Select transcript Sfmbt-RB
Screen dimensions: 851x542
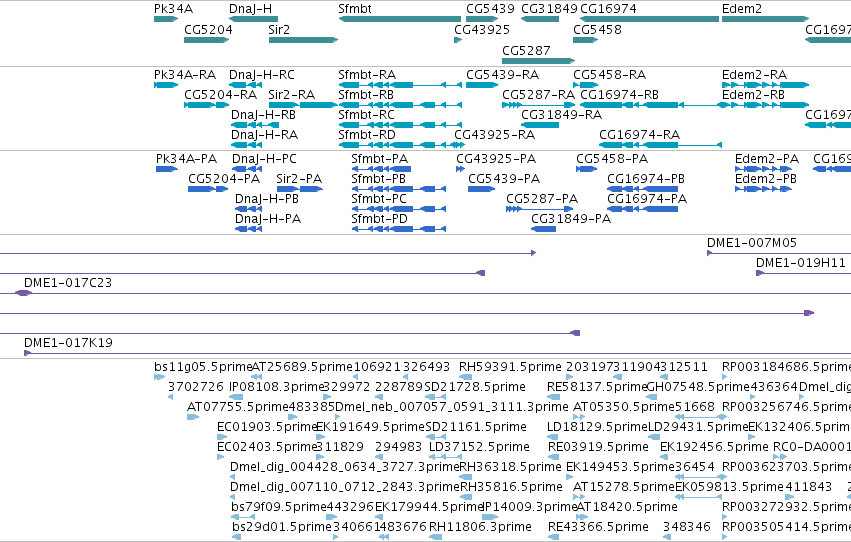point(400,105)
